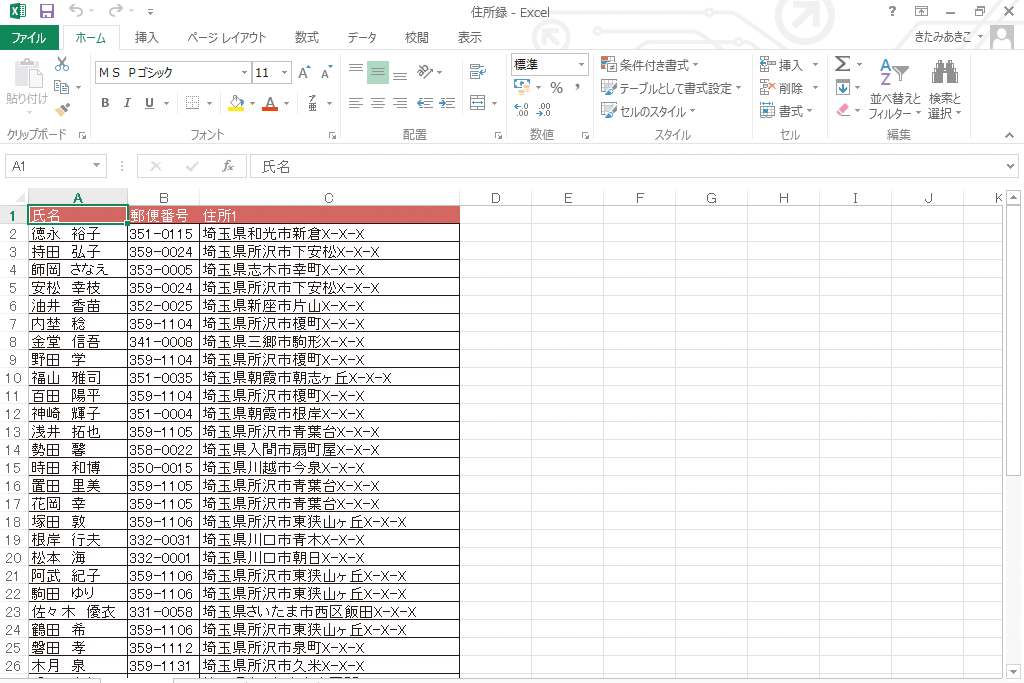The image size is (1024, 683).
Task: Clear contents with the eraser icon
Action: (843, 110)
